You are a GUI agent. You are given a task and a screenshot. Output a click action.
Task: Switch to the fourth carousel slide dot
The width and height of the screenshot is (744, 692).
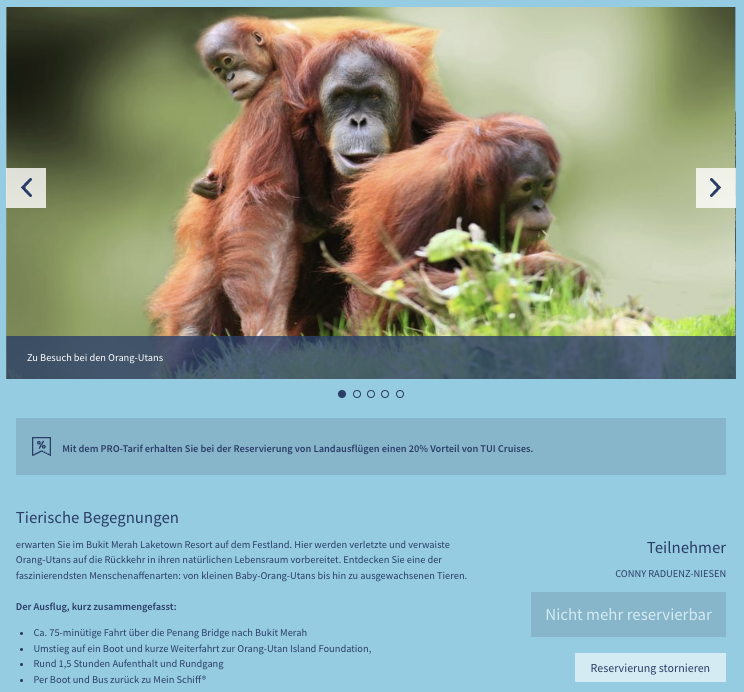385,394
